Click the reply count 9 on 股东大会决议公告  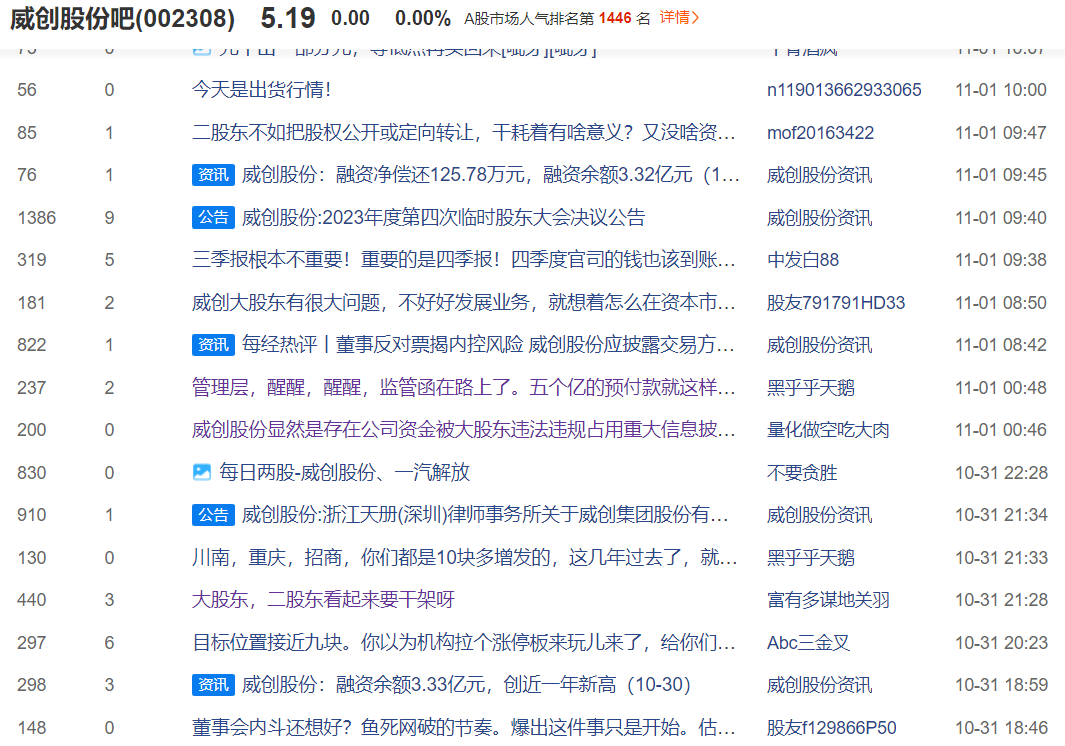pyautogui.click(x=109, y=217)
